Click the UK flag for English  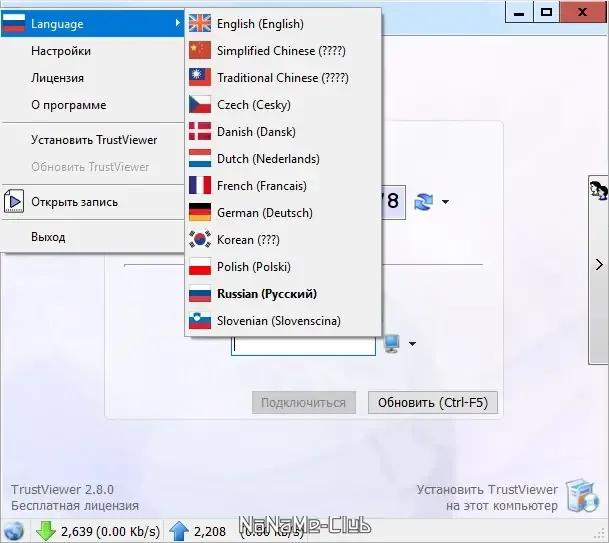click(200, 23)
